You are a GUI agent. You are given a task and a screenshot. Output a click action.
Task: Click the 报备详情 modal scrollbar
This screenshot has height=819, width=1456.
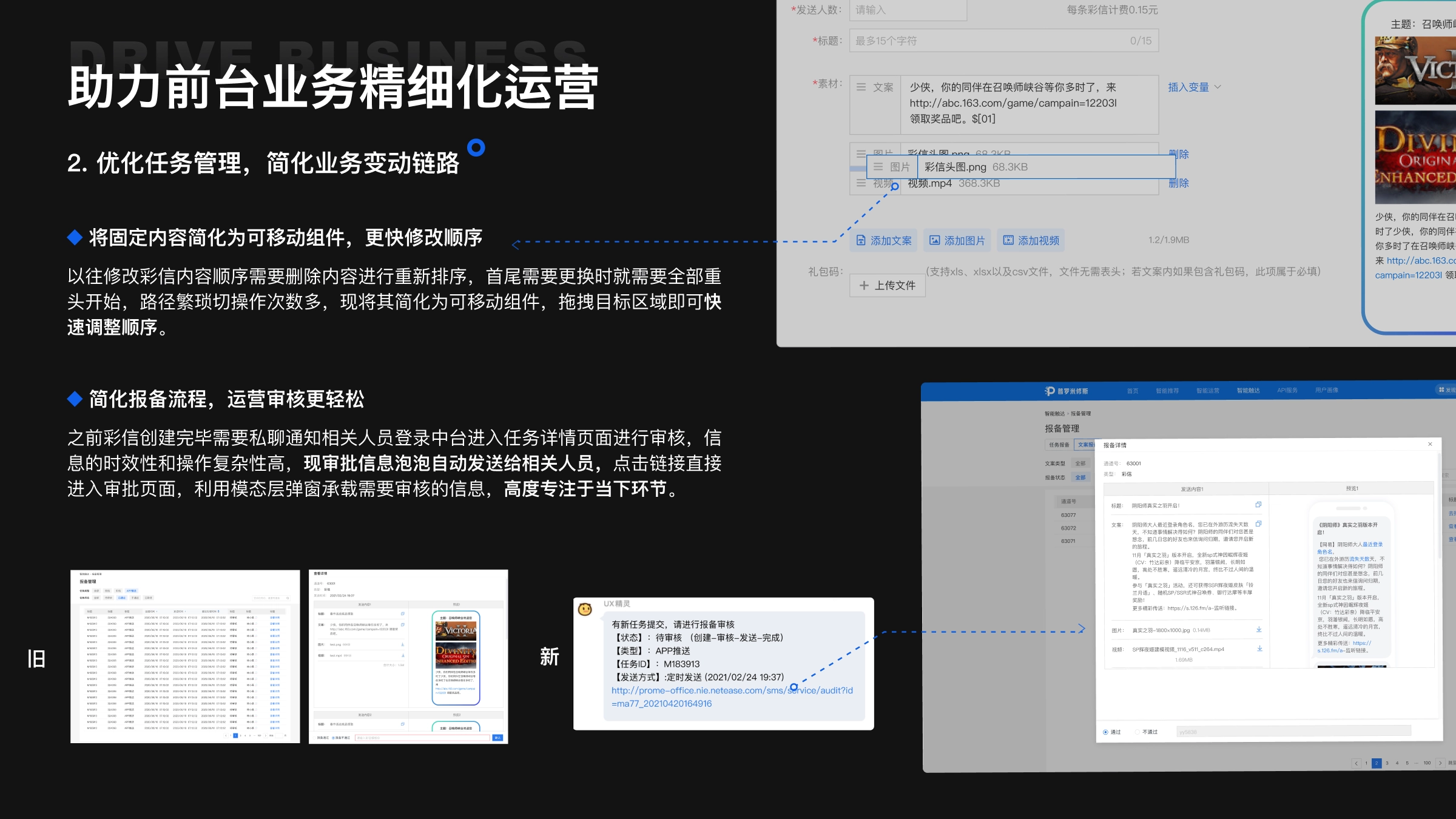tap(1440, 507)
